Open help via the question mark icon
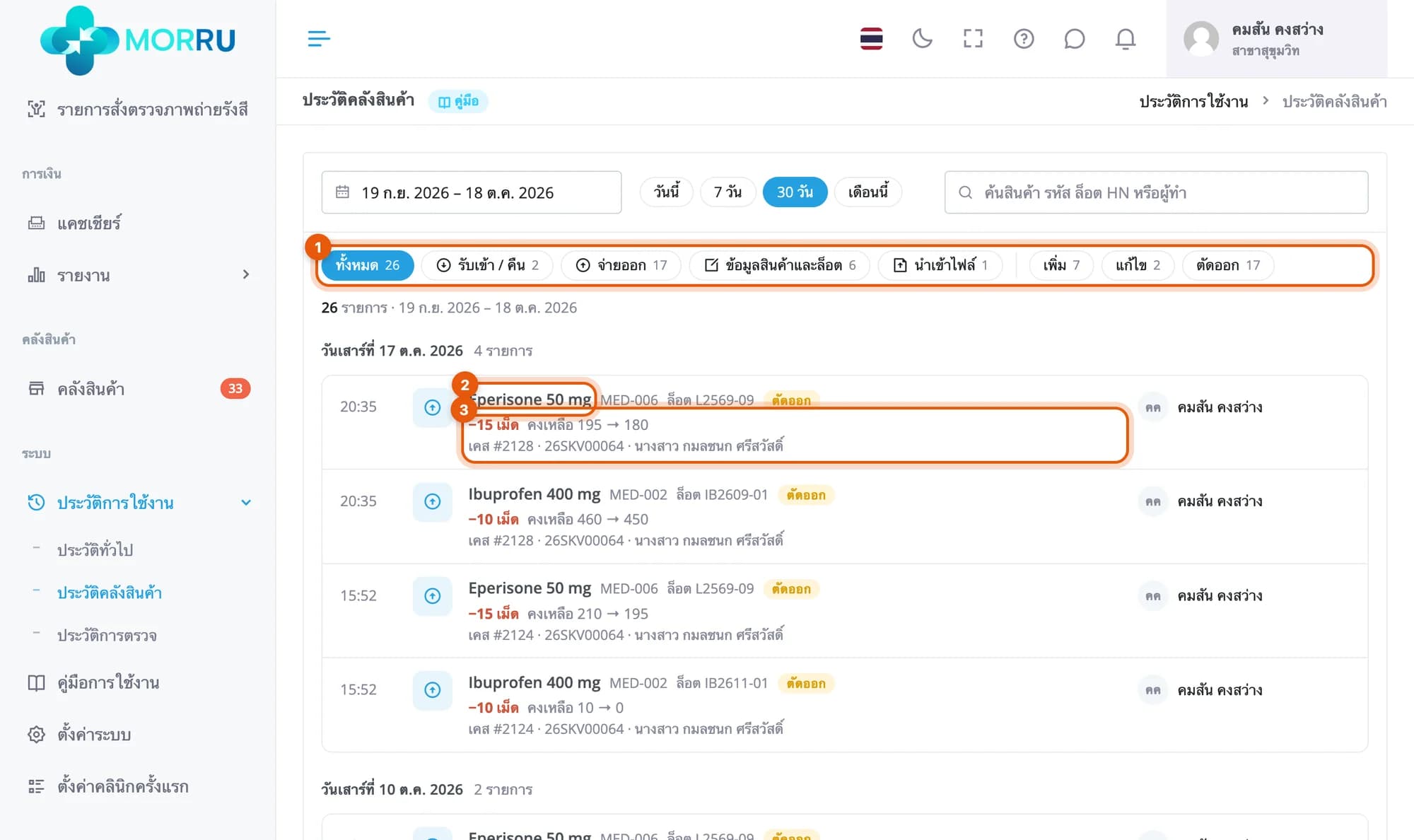This screenshot has width=1414, height=840. pos(1024,38)
